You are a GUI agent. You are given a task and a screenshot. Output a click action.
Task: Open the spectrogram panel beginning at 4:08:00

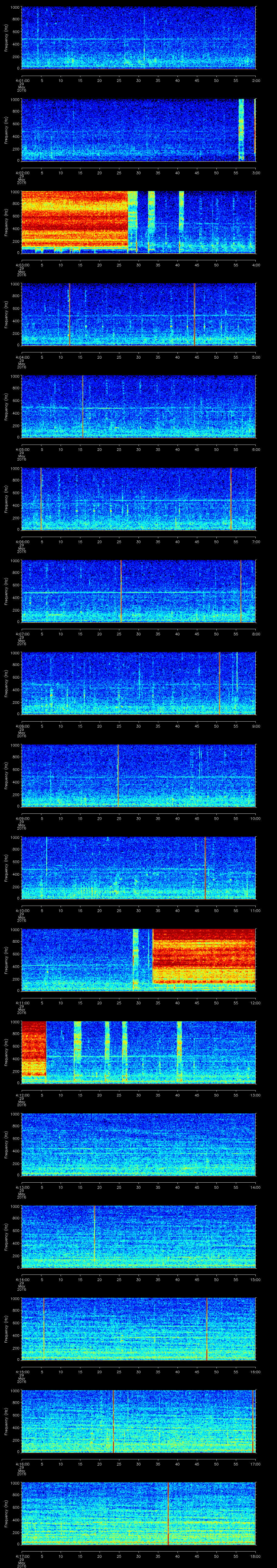tap(139, 683)
